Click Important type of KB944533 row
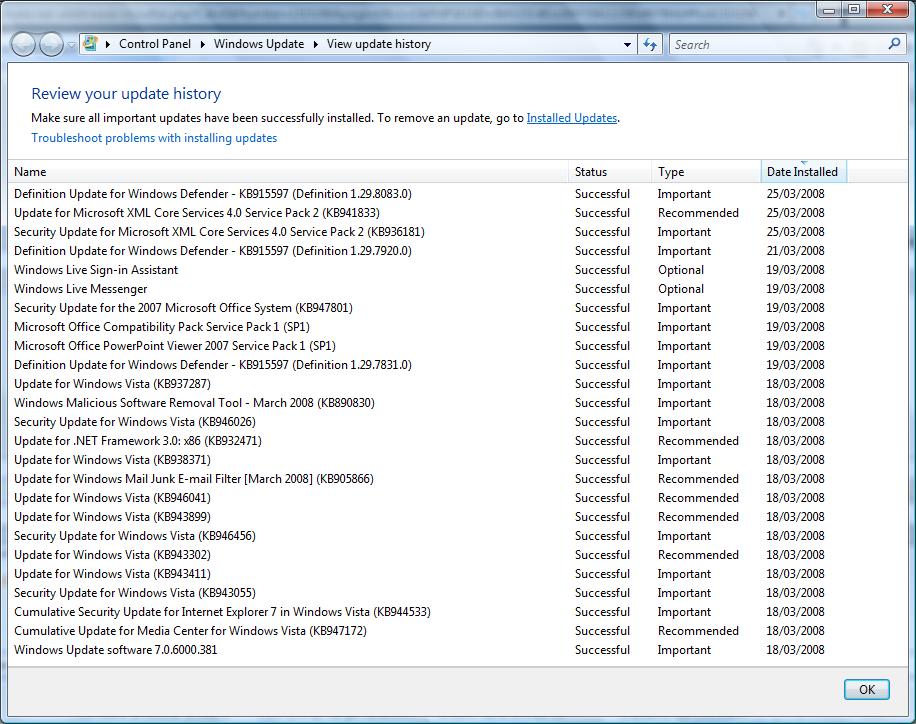Image resolution: width=916 pixels, height=724 pixels. tap(684, 612)
